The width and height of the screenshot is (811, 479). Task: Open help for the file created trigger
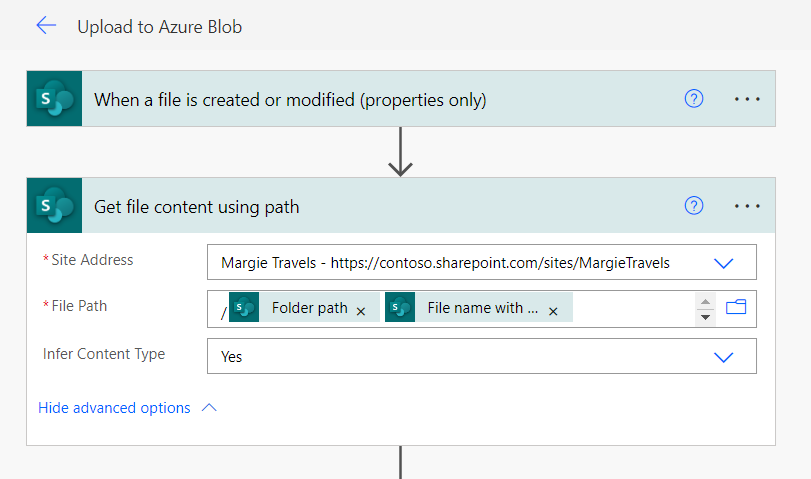pyautogui.click(x=694, y=98)
